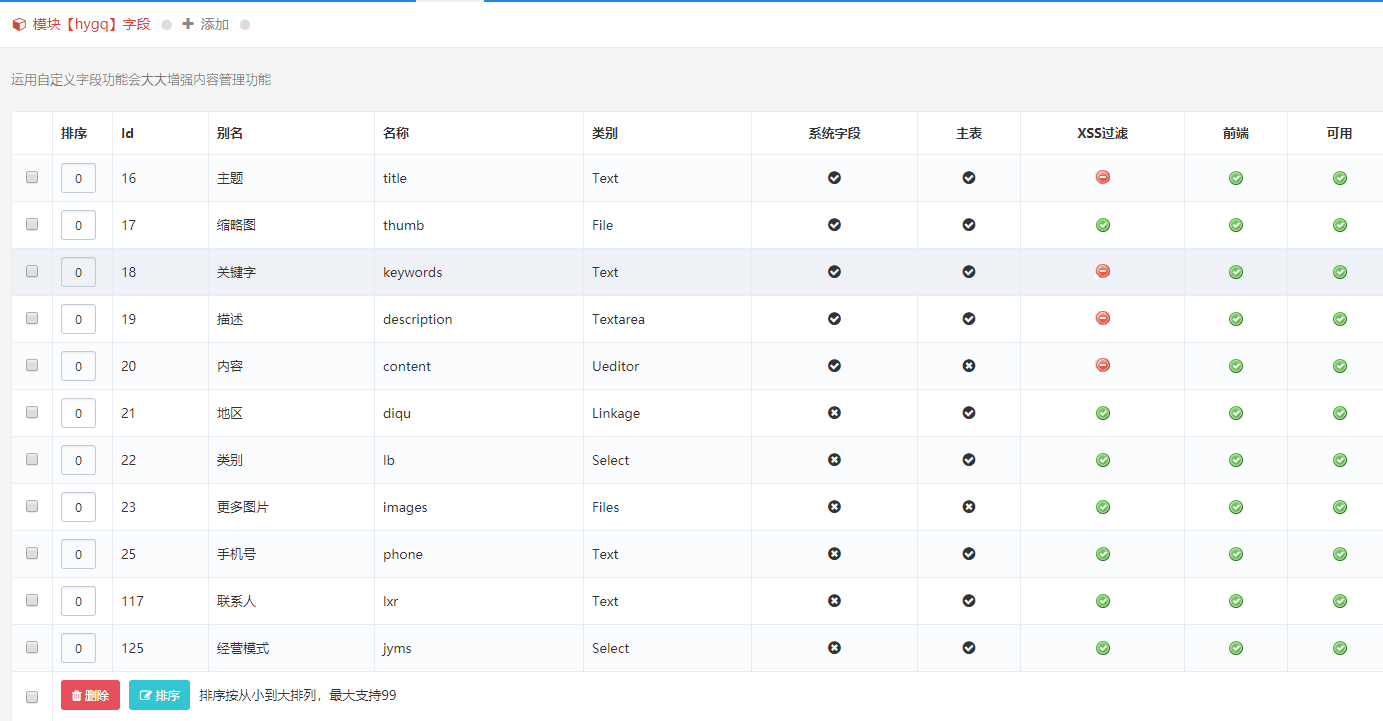Toggle XSS filter icon for keywords row

(x=1102, y=271)
